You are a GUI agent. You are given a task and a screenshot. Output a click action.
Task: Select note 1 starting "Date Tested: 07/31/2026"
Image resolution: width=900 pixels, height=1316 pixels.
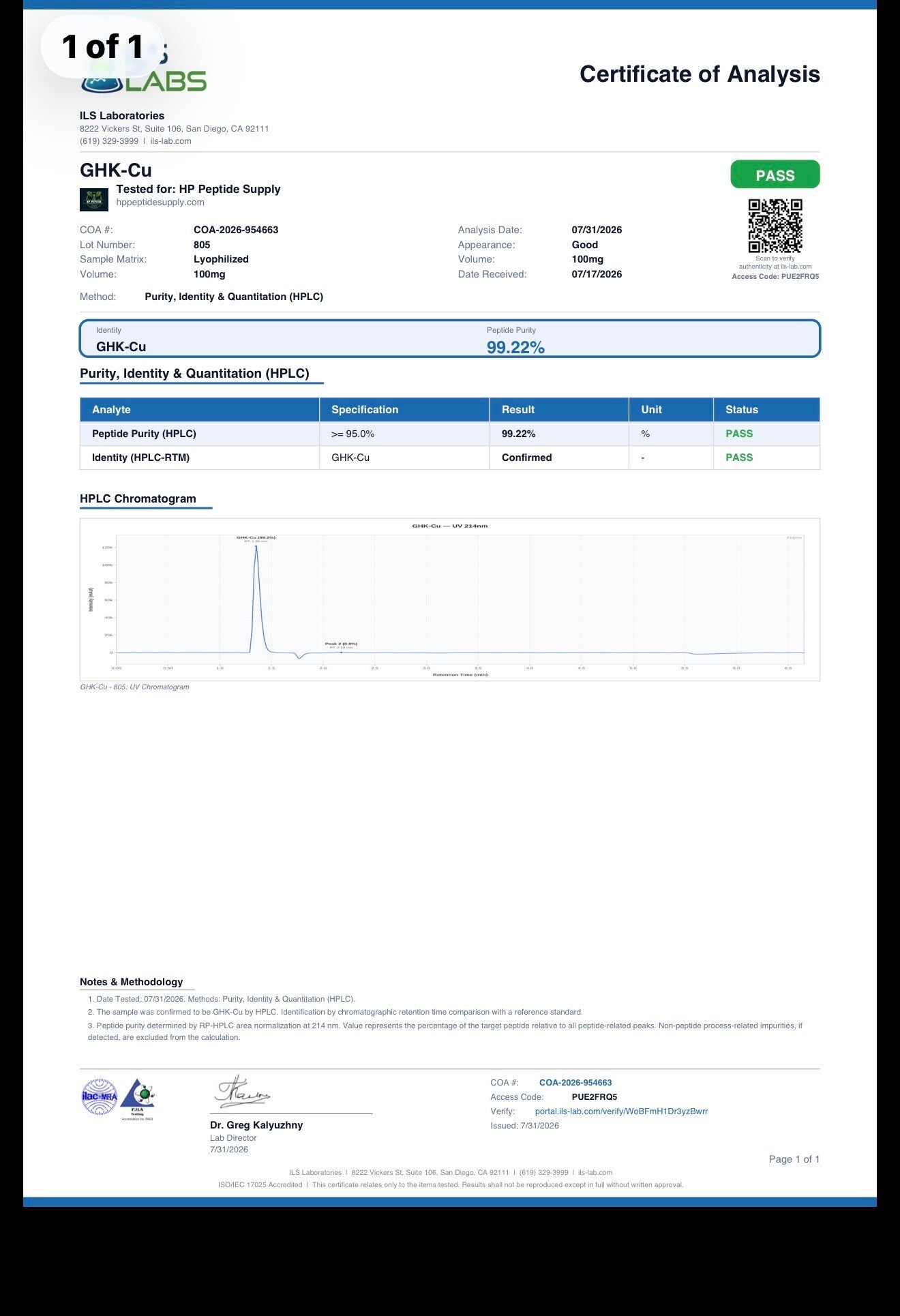pos(222,999)
